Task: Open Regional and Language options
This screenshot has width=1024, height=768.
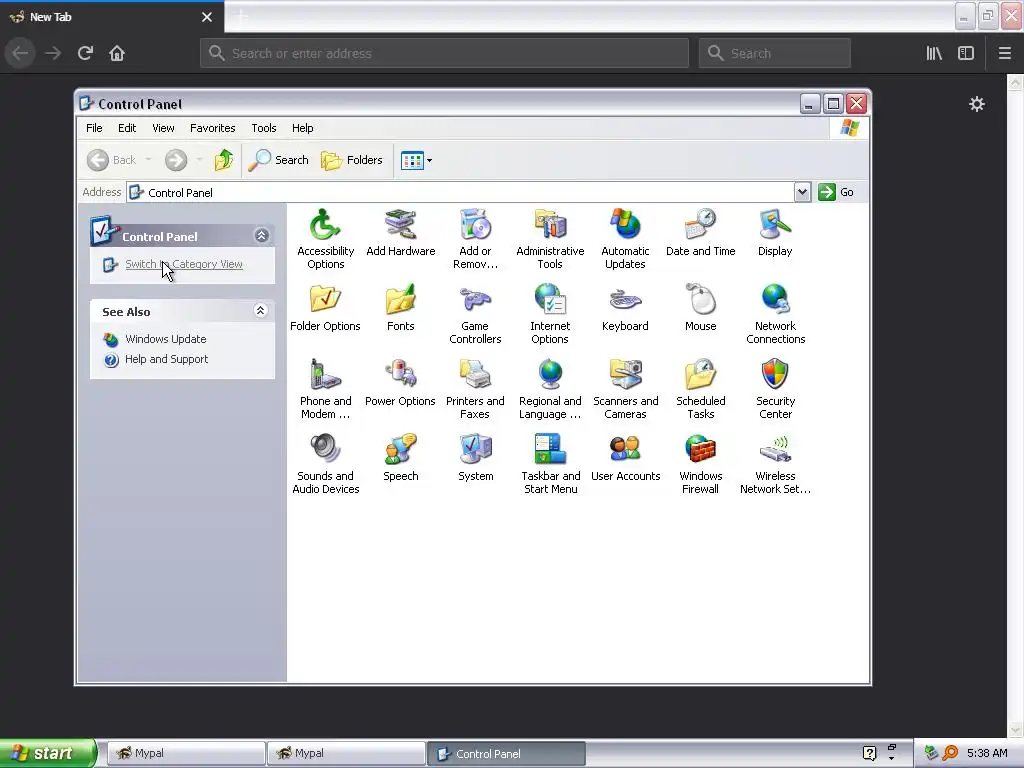Action: click(x=550, y=389)
